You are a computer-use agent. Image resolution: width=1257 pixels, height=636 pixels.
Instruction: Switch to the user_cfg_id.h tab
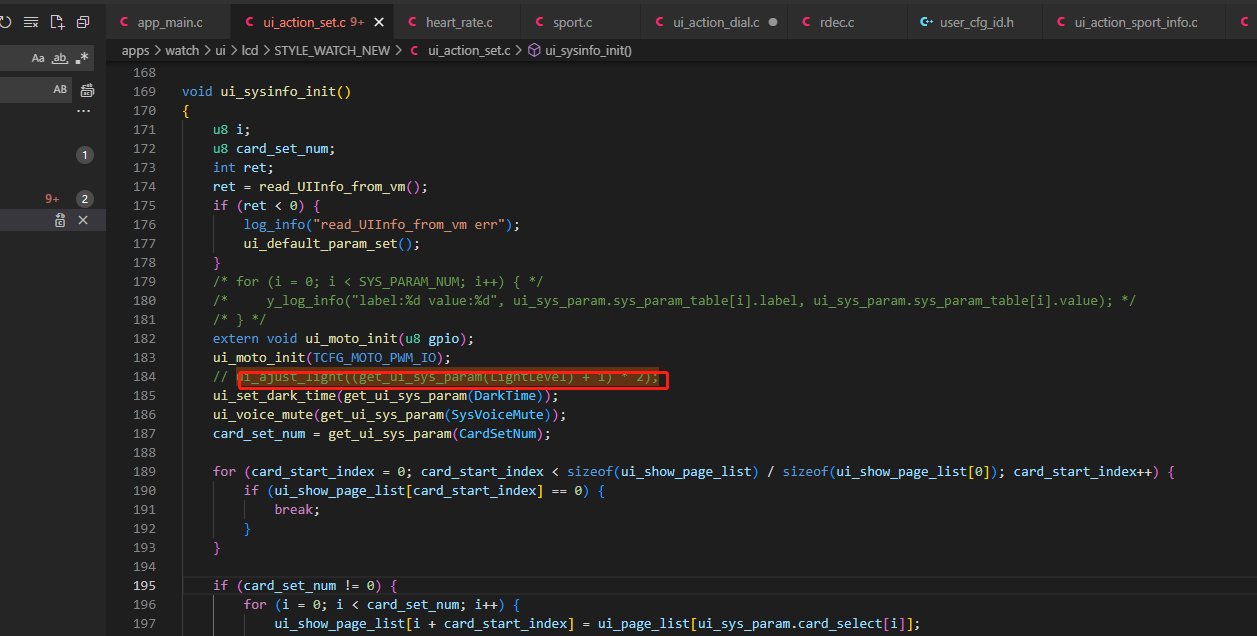pyautogui.click(x=975, y=22)
